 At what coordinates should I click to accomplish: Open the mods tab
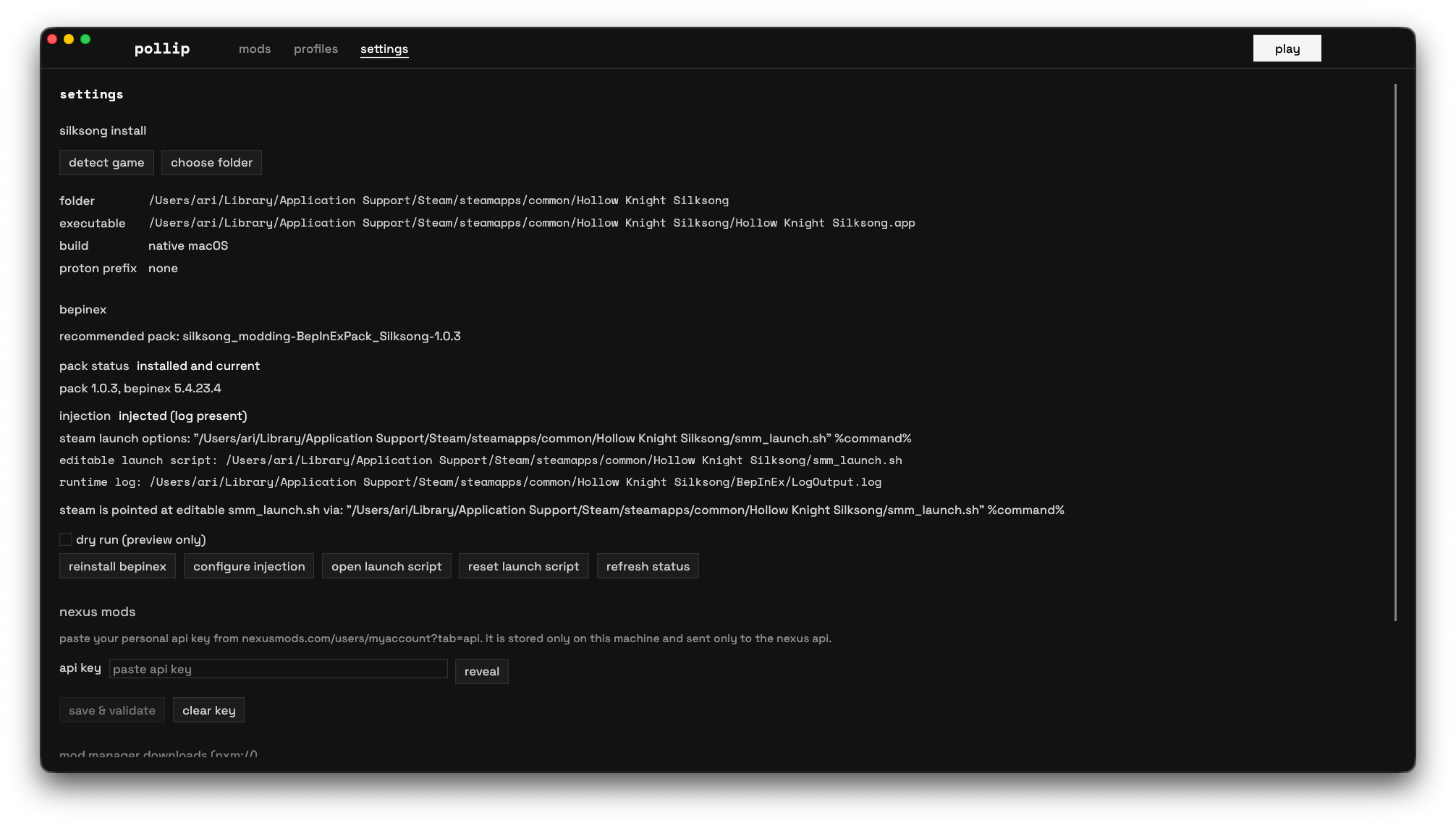pos(255,49)
